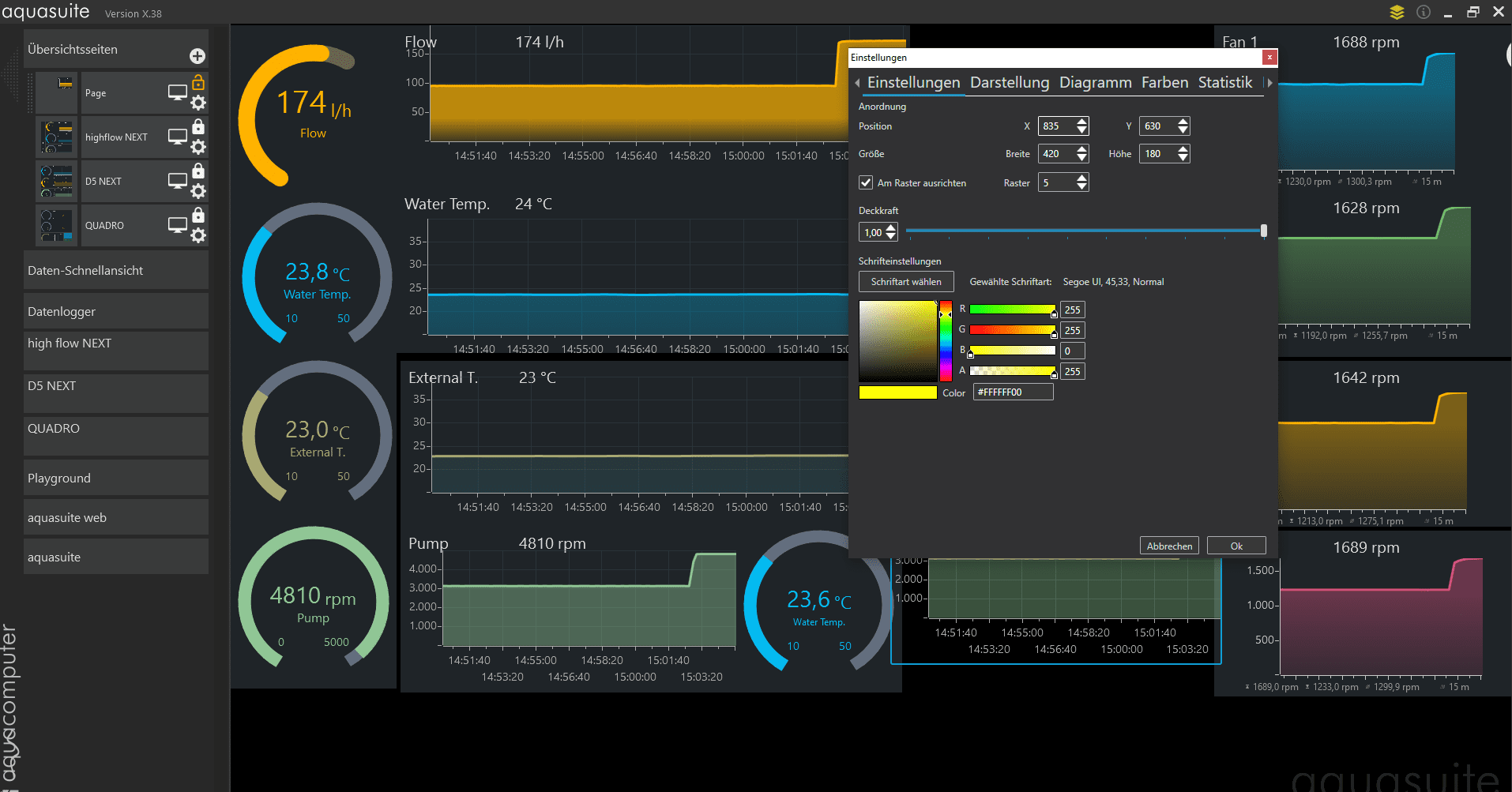This screenshot has height=792, width=1512.
Task: Confirm settings with Ok button
Action: coord(1236,546)
